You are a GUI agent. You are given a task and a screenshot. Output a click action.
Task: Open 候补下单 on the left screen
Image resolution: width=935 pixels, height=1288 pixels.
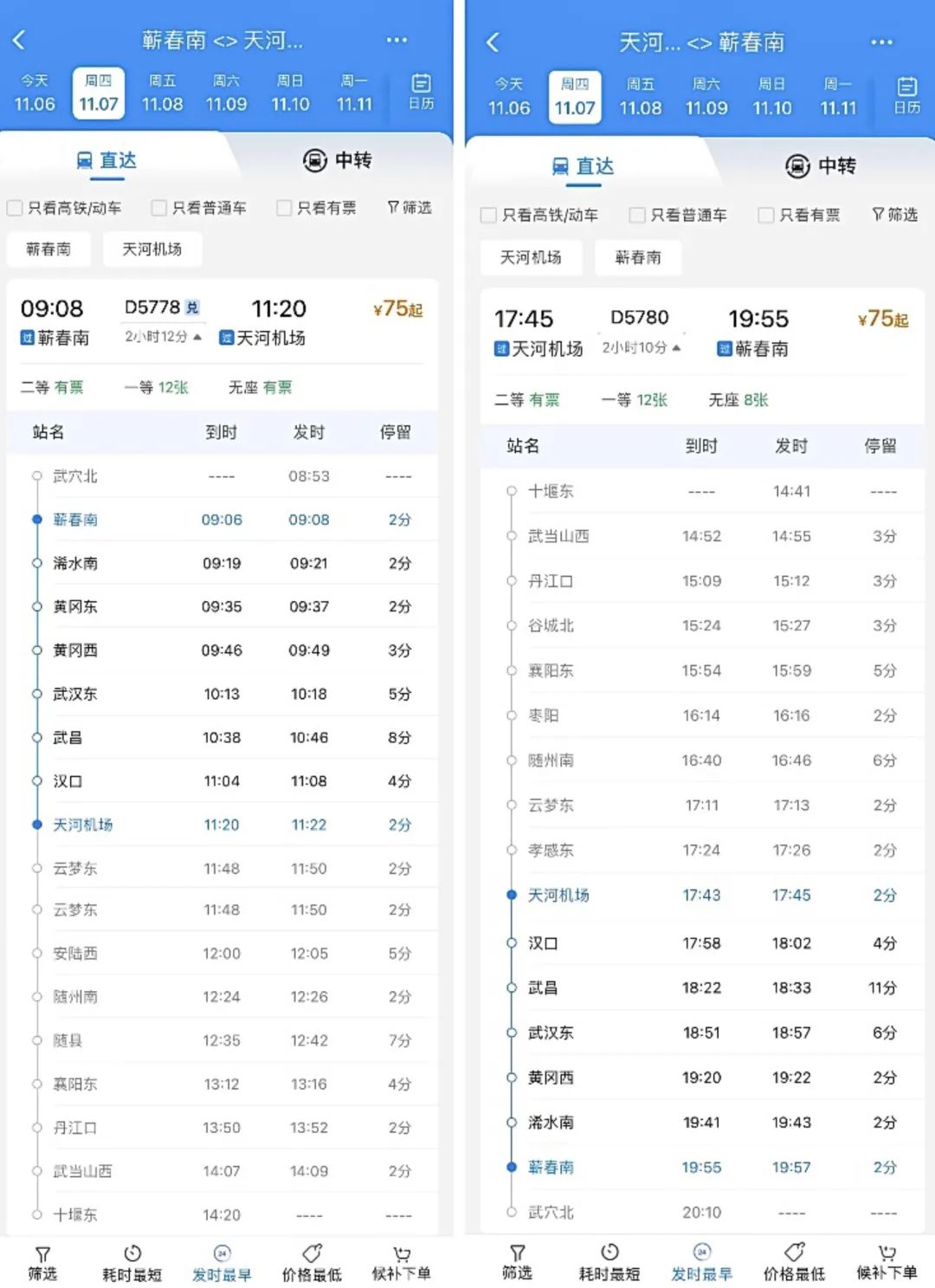click(401, 1262)
